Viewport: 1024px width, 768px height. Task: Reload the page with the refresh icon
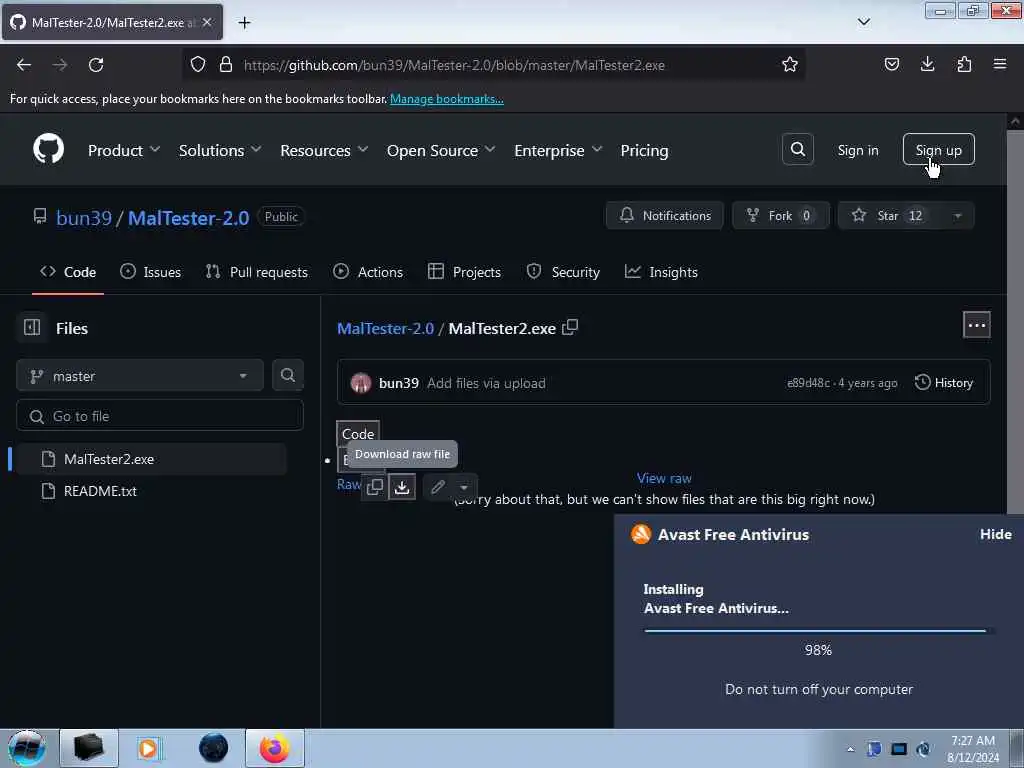point(96,65)
